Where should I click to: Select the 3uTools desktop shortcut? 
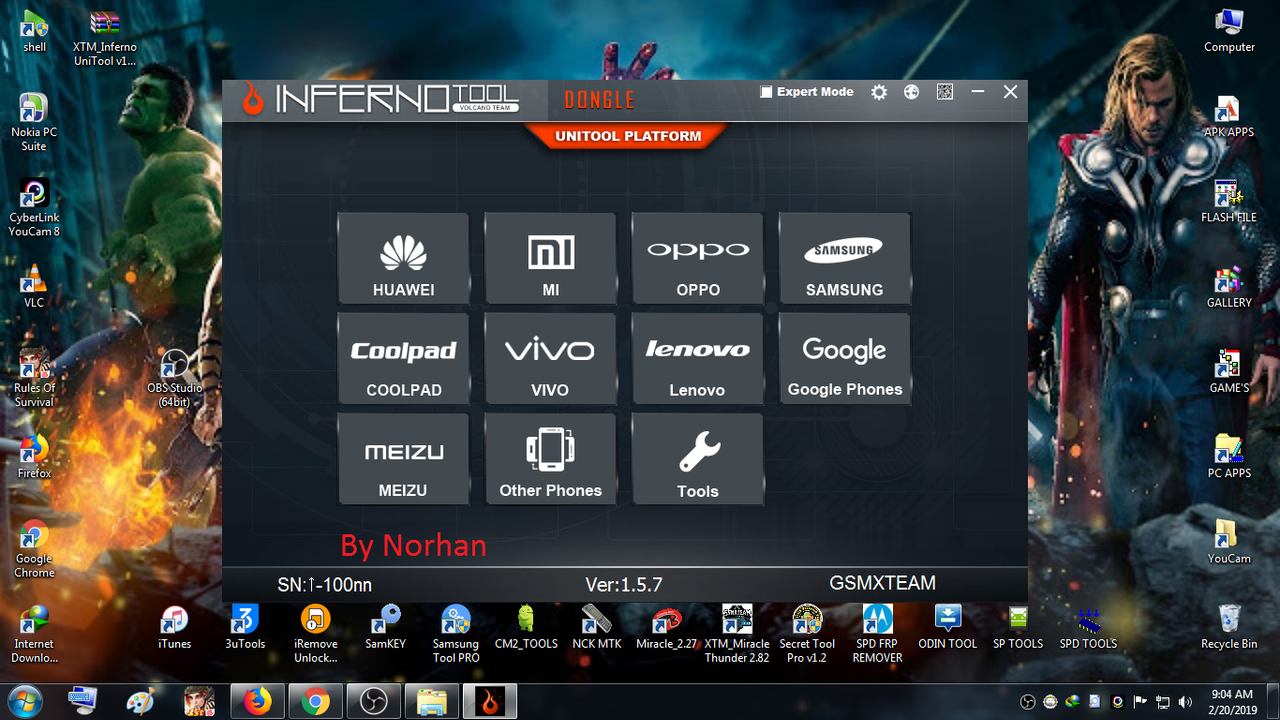(x=245, y=627)
